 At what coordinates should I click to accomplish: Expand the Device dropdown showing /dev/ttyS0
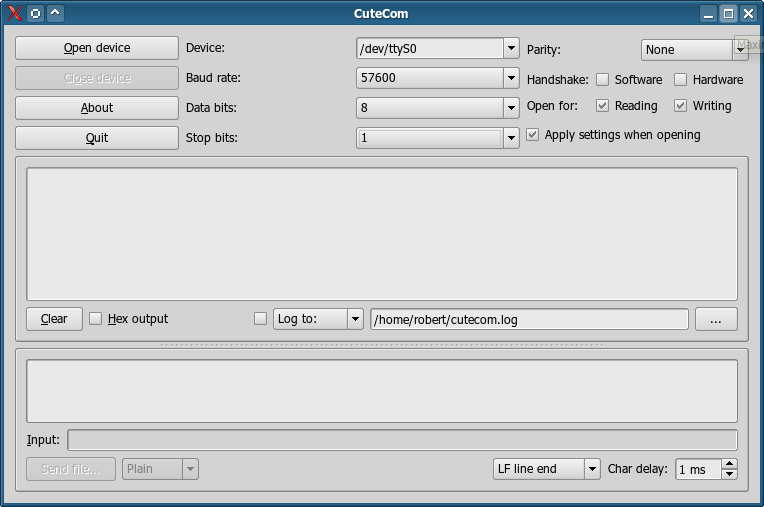pyautogui.click(x=511, y=48)
